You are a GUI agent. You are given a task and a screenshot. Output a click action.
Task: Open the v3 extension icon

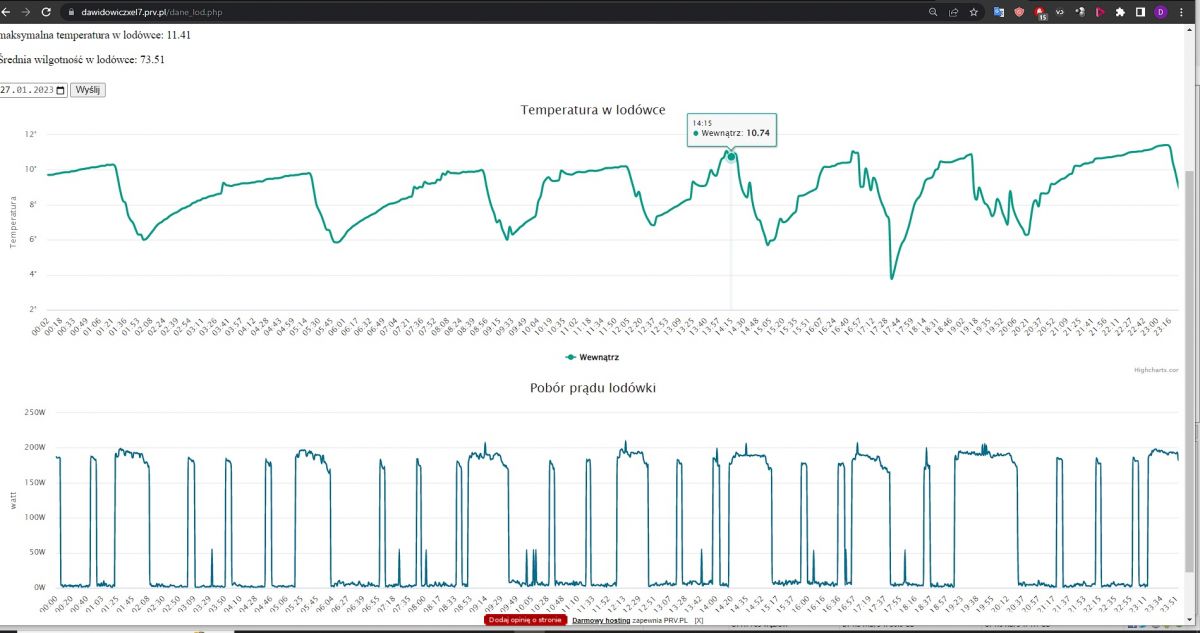[1060, 12]
